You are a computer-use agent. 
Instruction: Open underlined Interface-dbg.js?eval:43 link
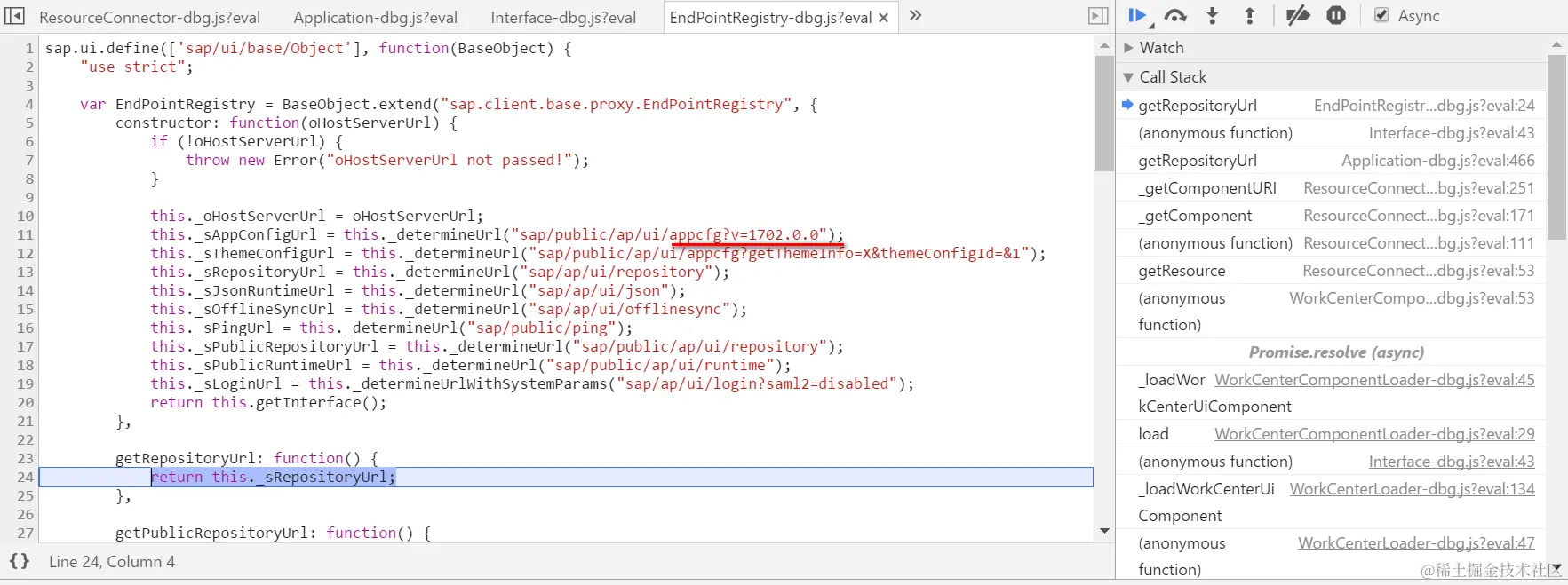click(x=1452, y=462)
